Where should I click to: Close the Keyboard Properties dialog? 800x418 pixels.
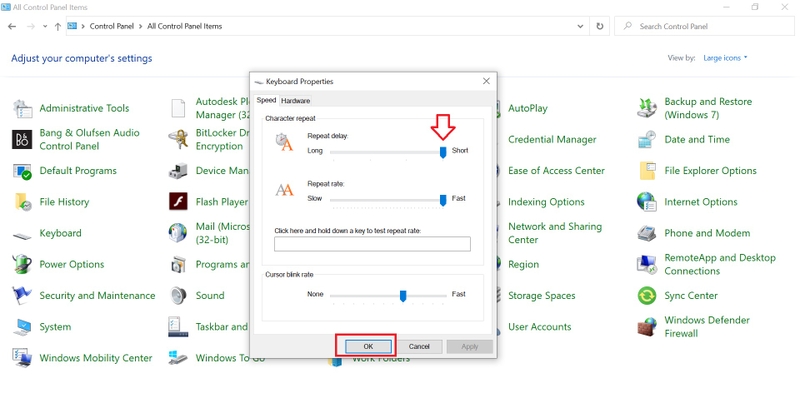tap(486, 81)
